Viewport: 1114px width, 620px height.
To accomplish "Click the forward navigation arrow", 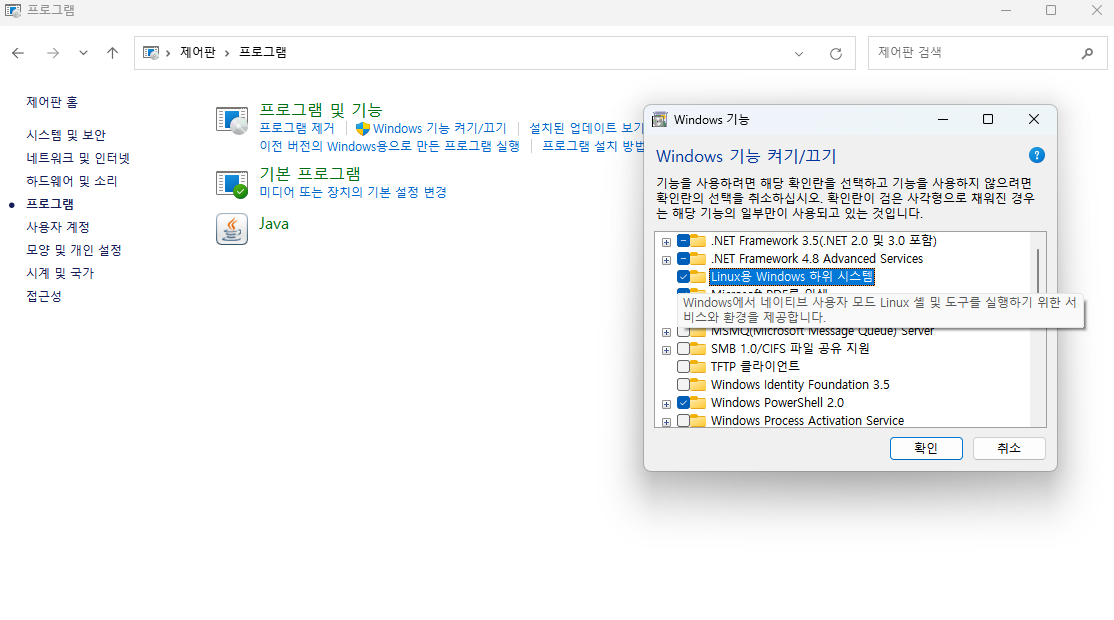I will pyautogui.click(x=53, y=53).
